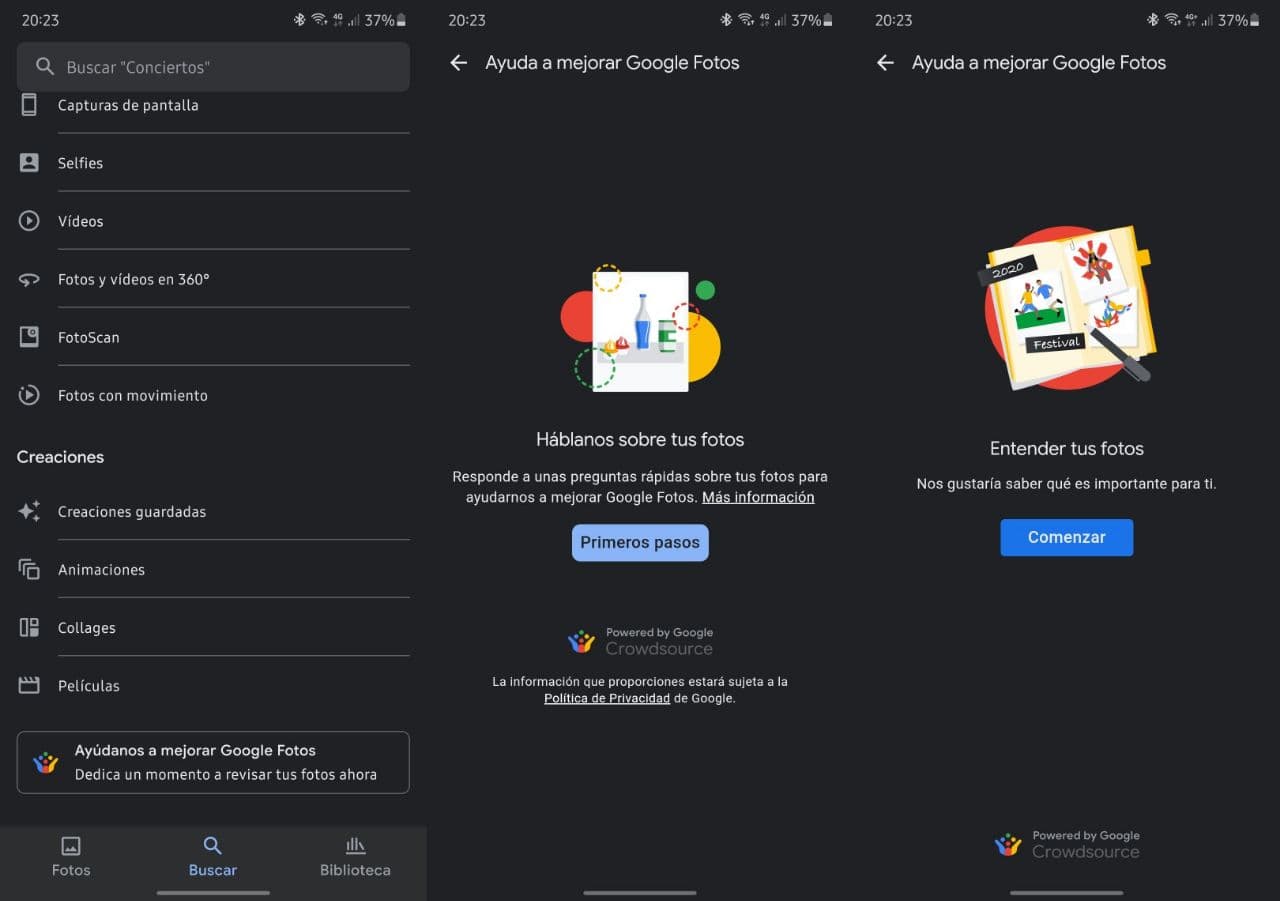Open the Más información link
This screenshot has width=1280, height=901.
(x=758, y=497)
